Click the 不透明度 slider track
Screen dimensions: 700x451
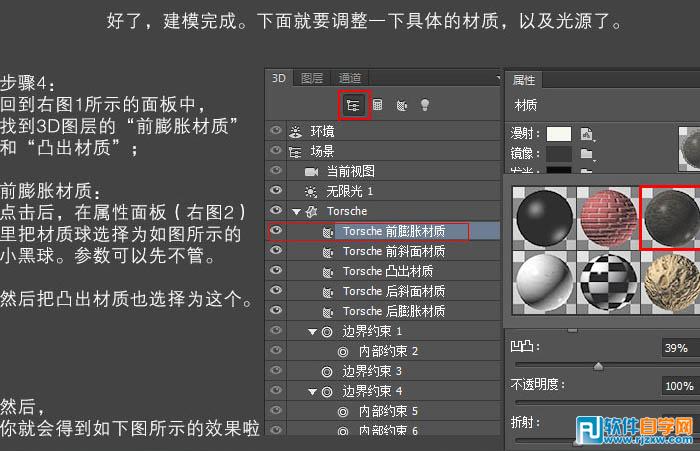point(607,402)
